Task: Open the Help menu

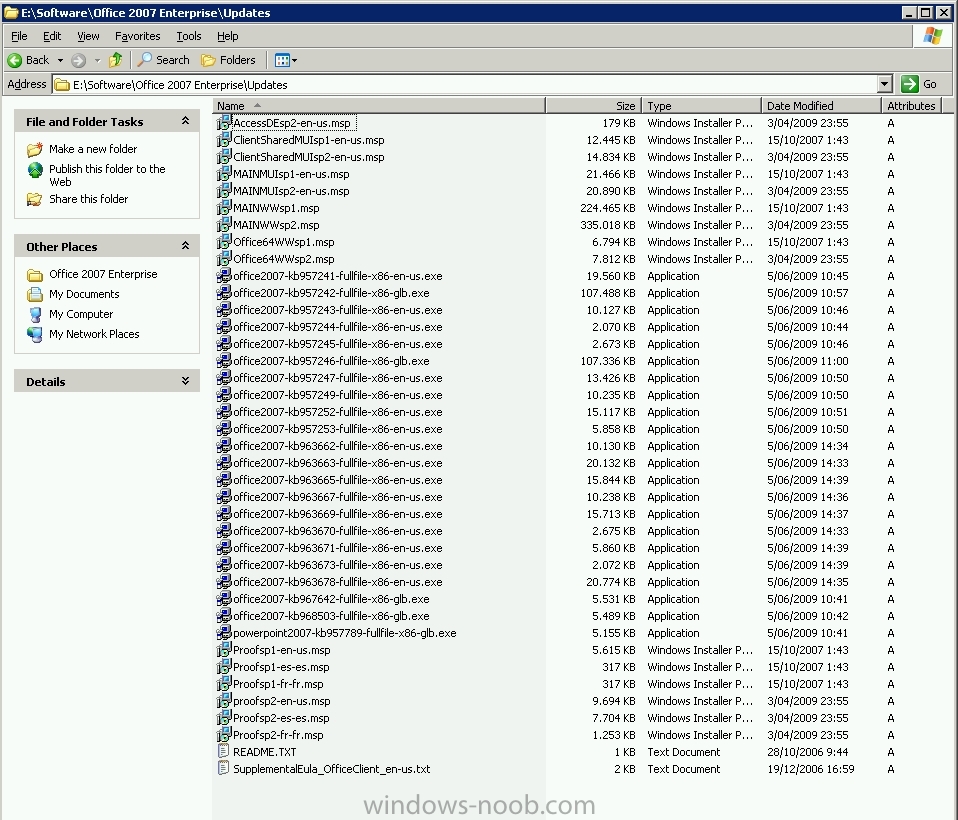Action: point(228,36)
